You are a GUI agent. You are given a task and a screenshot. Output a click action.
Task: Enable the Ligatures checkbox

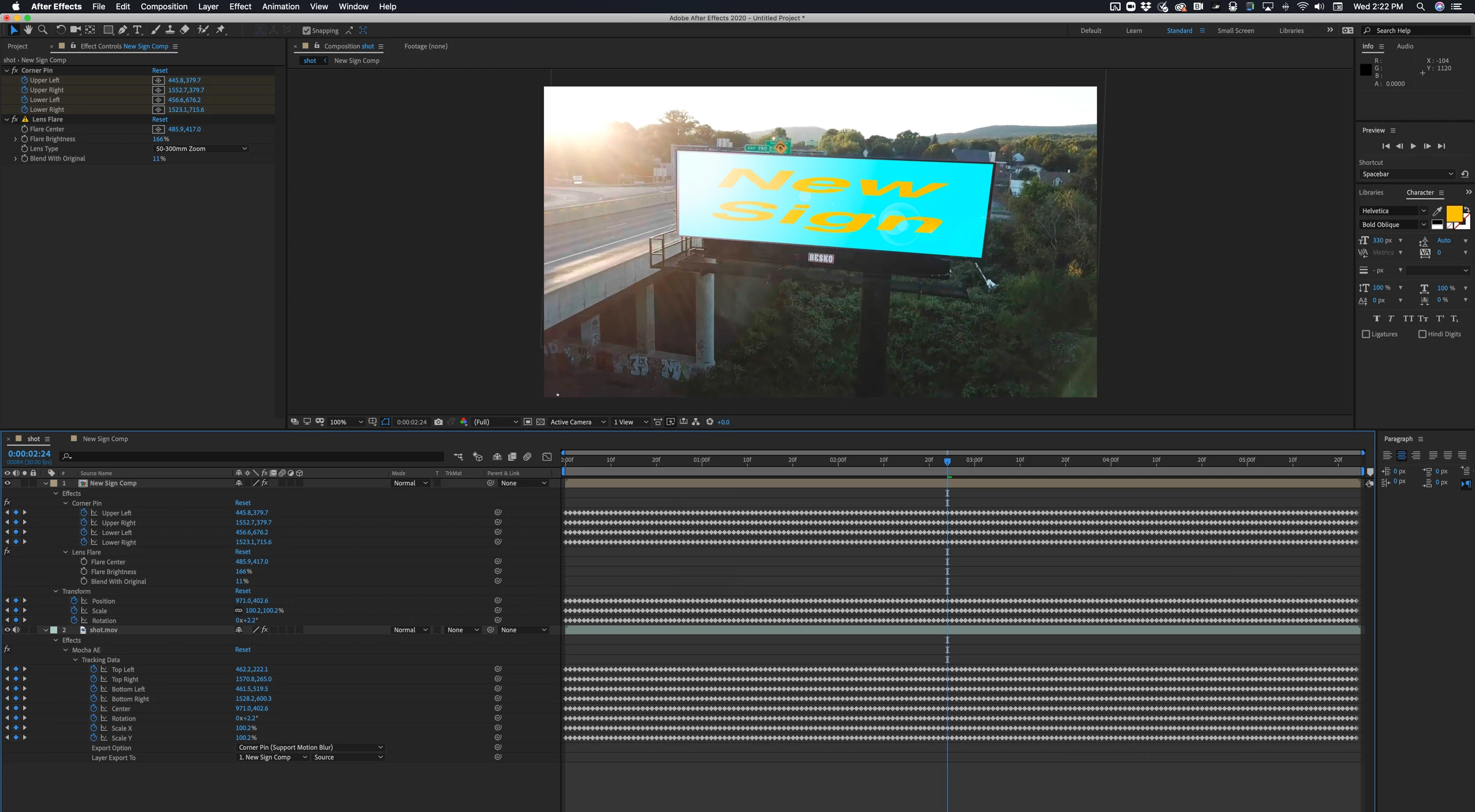click(1366, 334)
